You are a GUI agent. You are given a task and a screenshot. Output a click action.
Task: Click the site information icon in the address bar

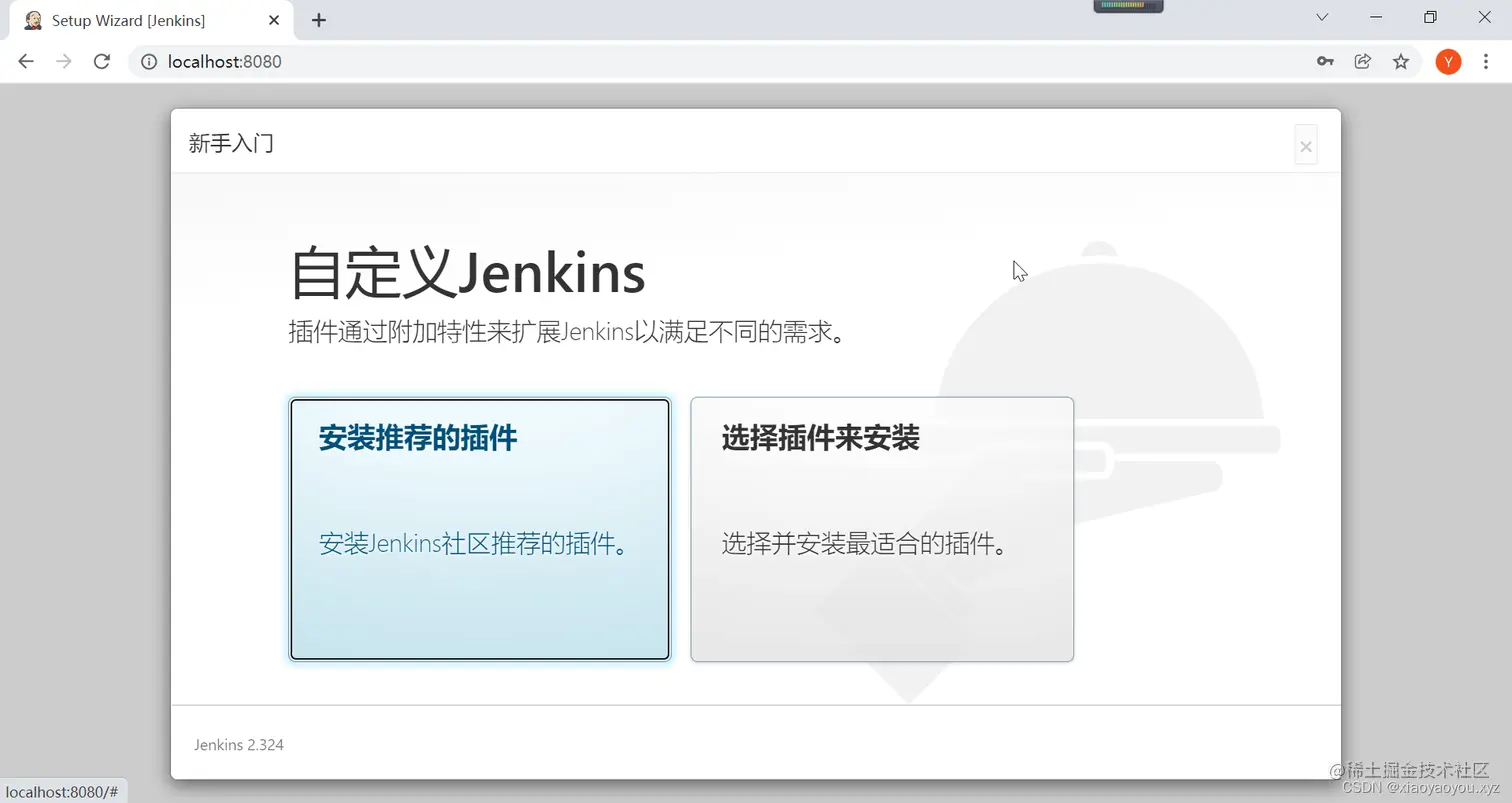[149, 61]
